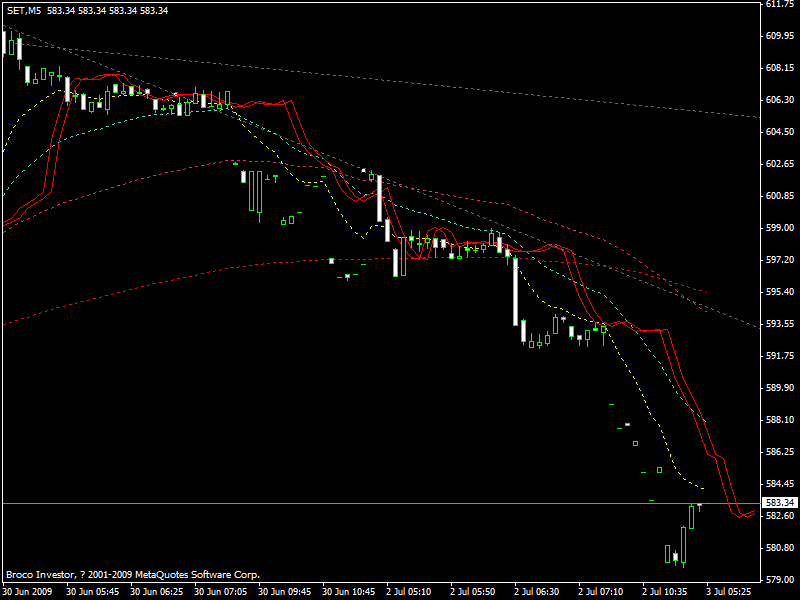The image size is (800, 600).
Task: Click price level 609.95 on the scale
Action: (780, 36)
